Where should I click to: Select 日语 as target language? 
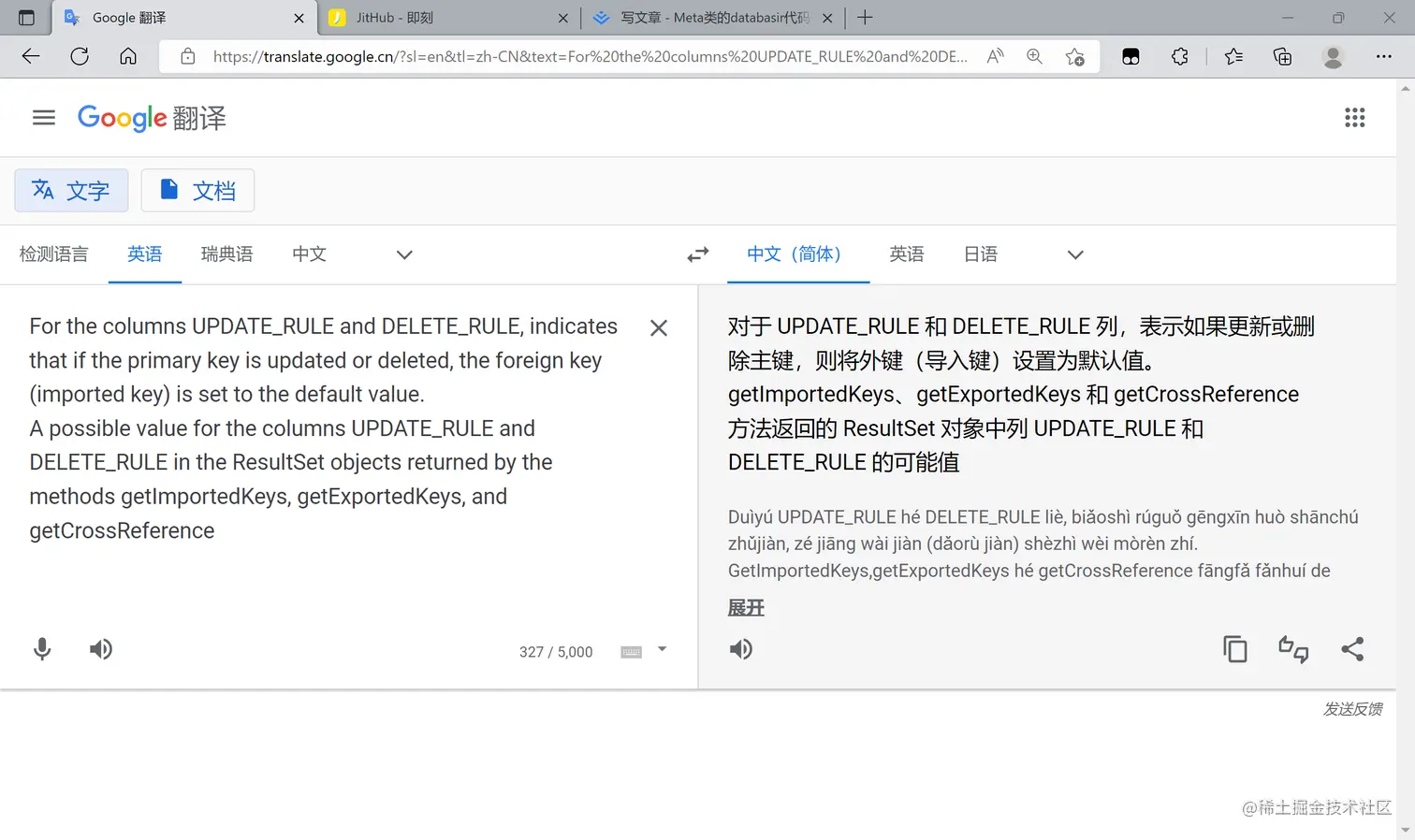coord(981,254)
